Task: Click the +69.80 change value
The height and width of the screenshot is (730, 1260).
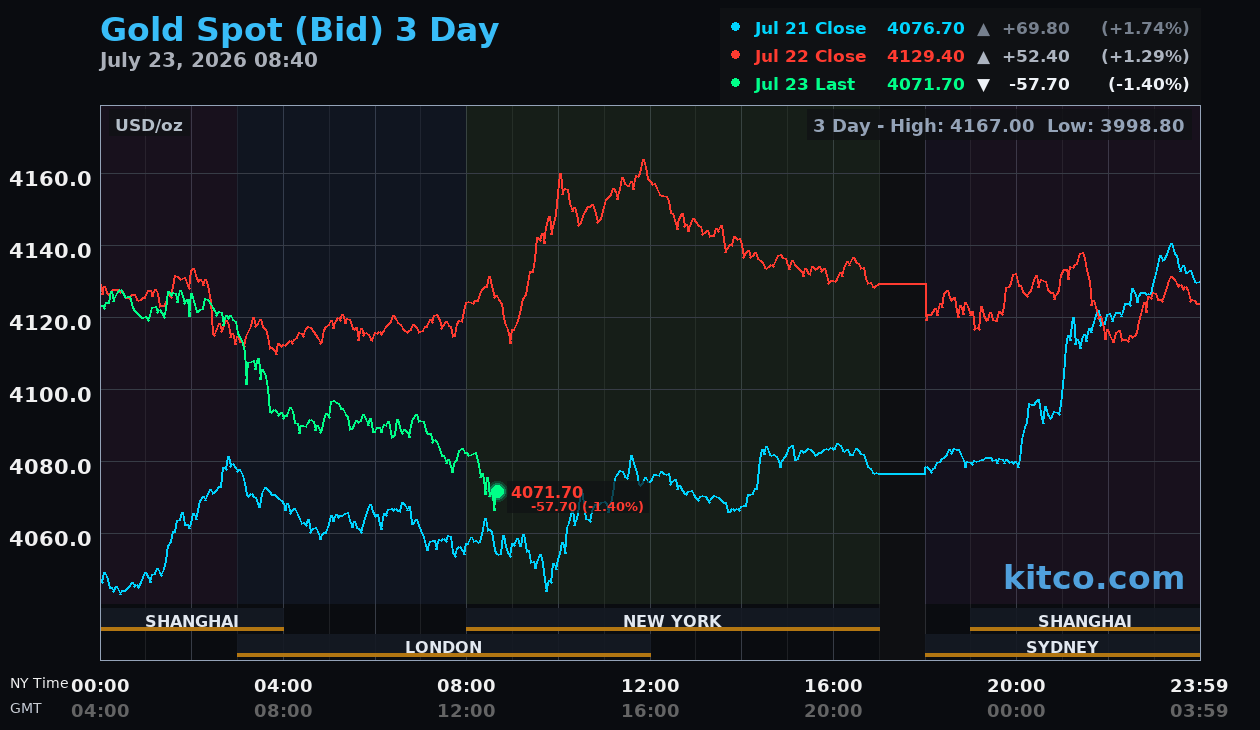Action: [x=1035, y=28]
